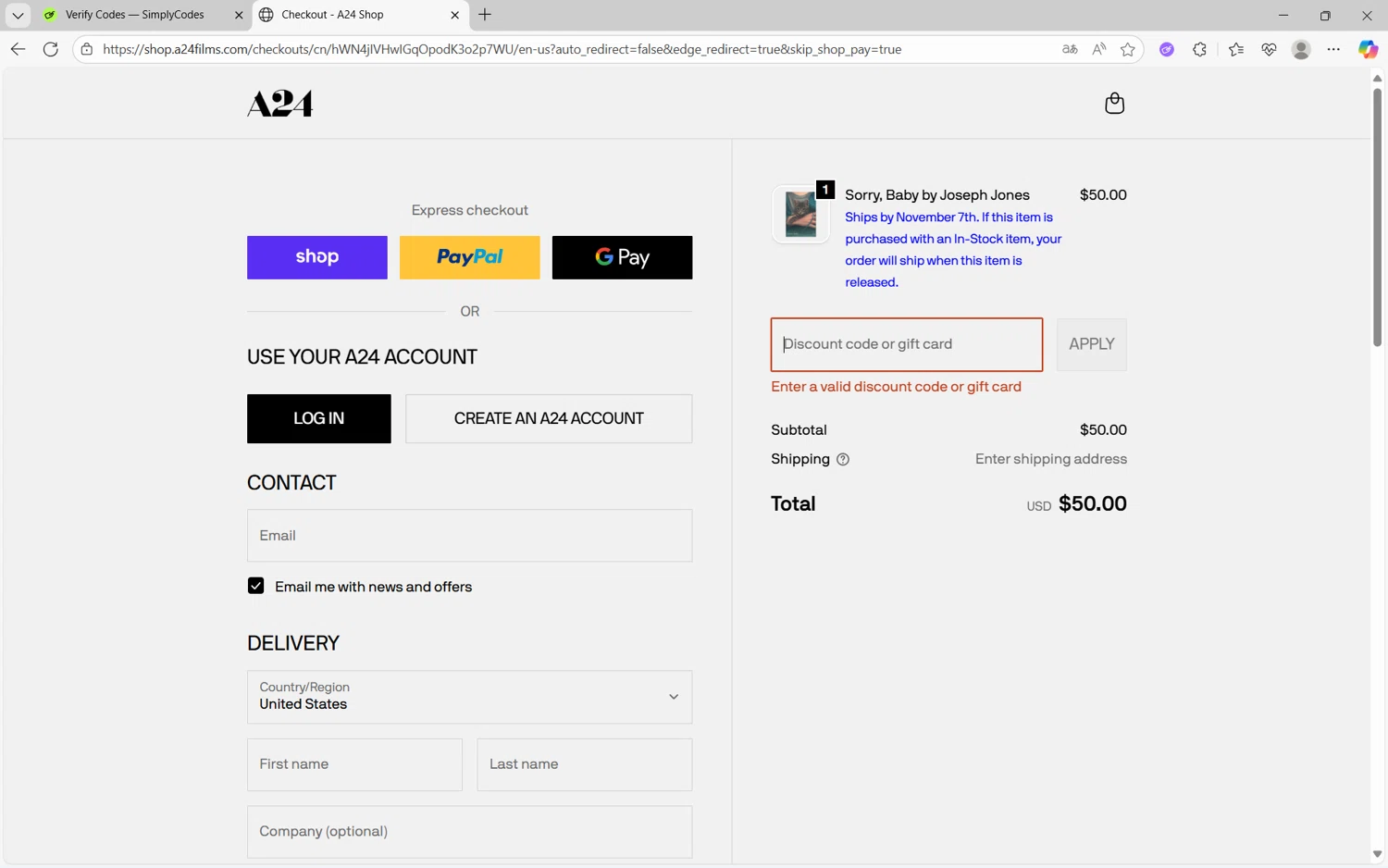Open the purple extension icon in toolbar
Image resolution: width=1388 pixels, height=868 pixels.
point(1166,49)
